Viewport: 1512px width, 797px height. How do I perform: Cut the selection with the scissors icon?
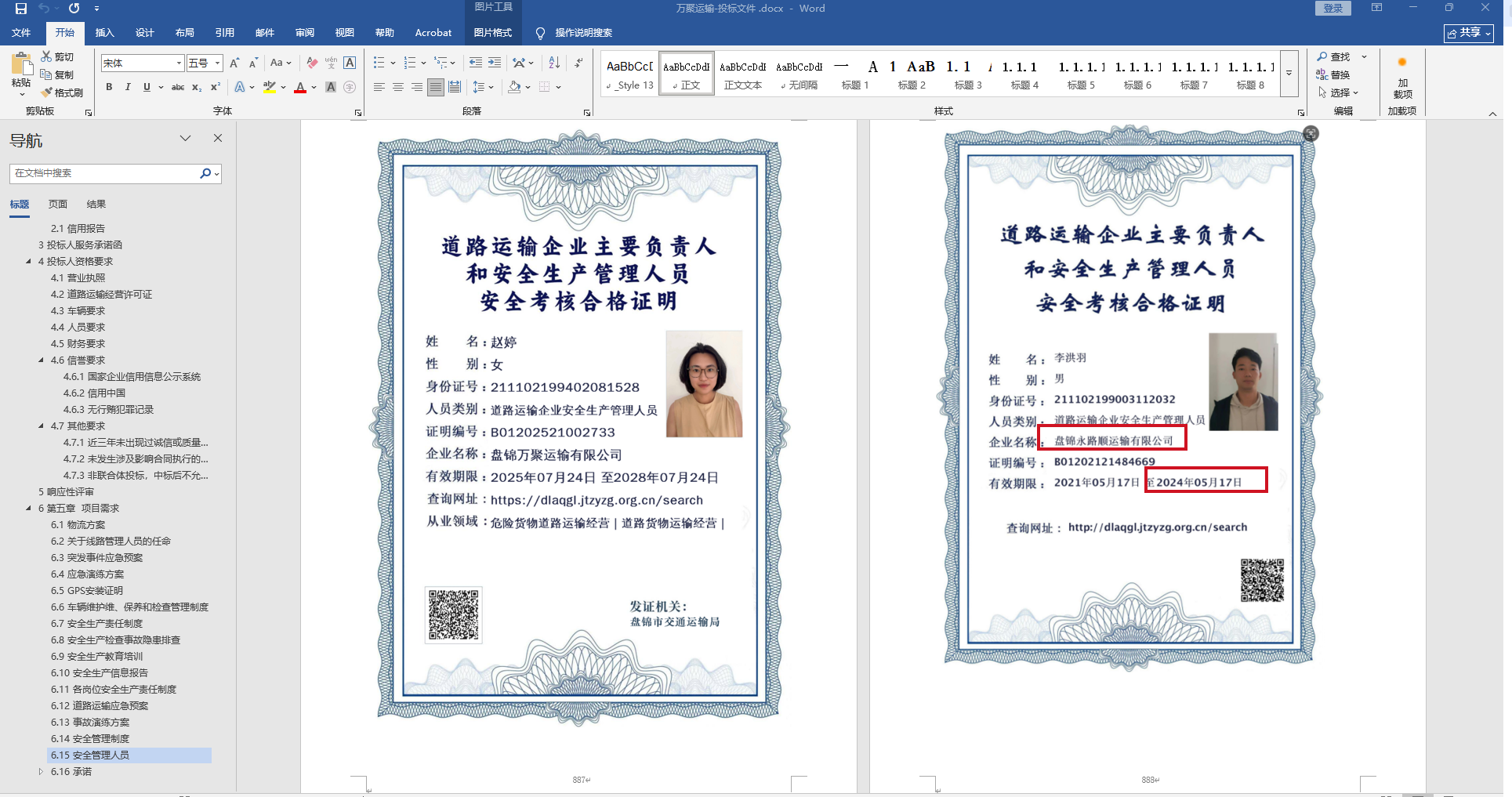[47, 56]
